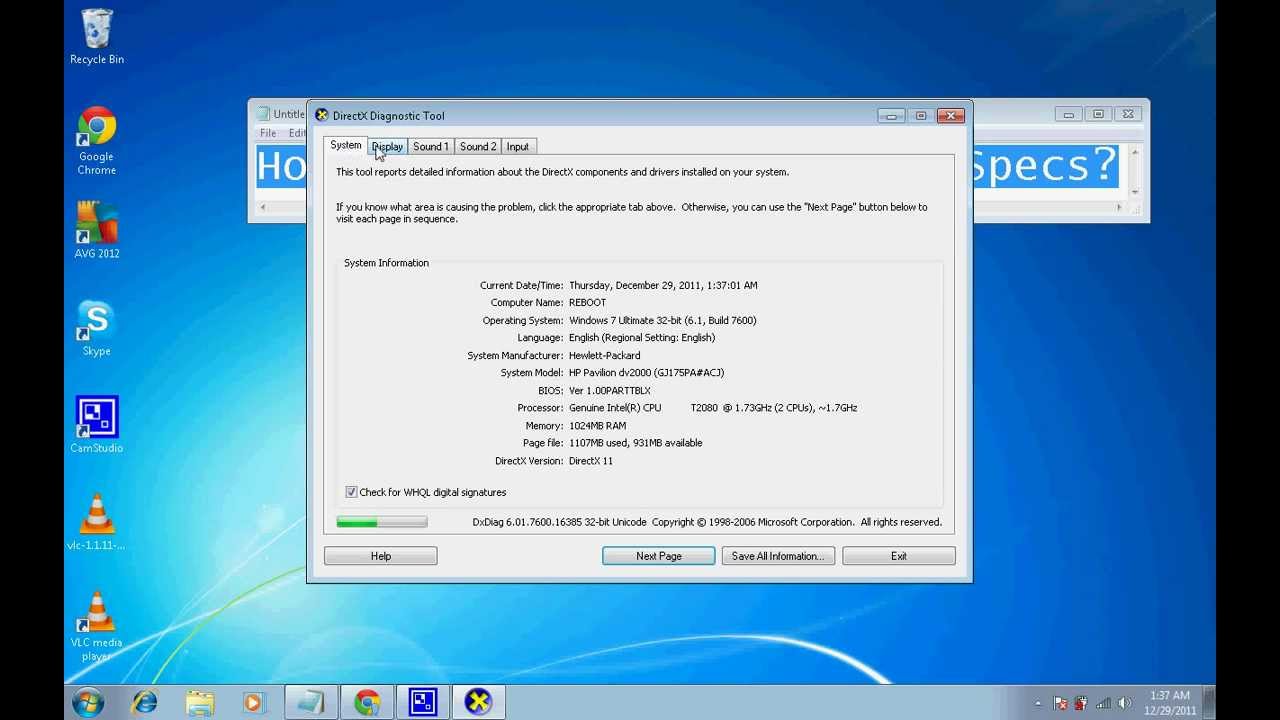This screenshot has width=1280, height=720.
Task: Open Windows Media Player taskbar icon
Action: click(254, 702)
